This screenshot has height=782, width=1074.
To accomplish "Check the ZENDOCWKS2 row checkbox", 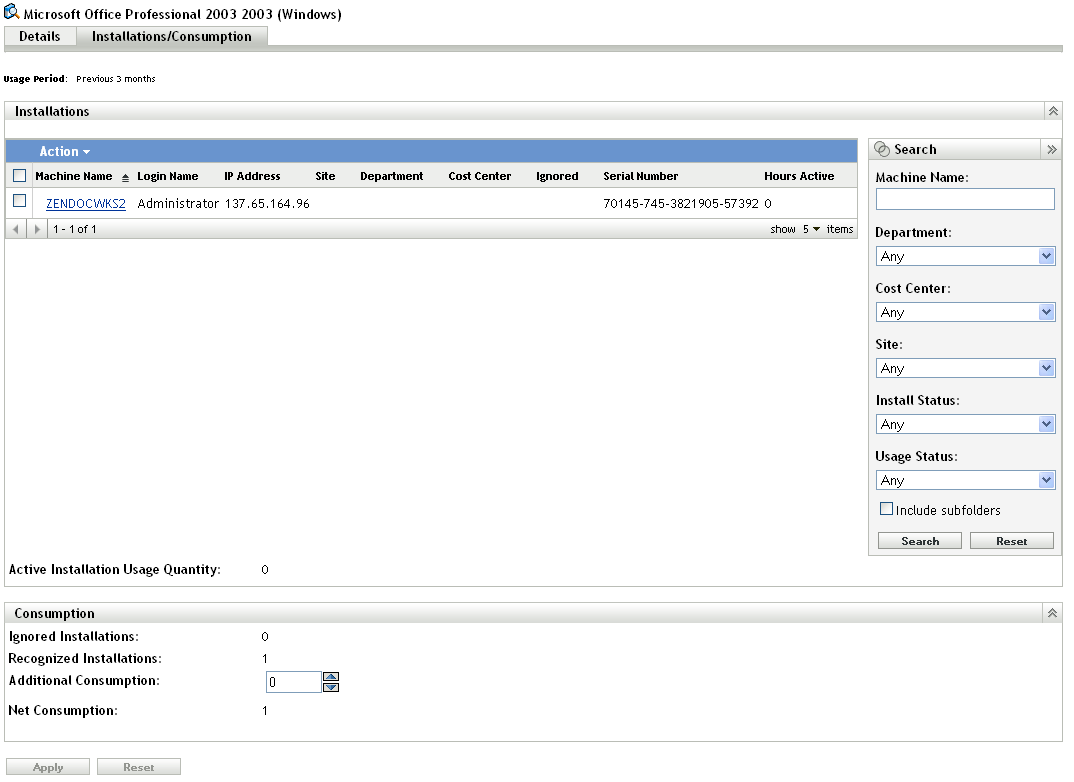I will (x=20, y=201).
